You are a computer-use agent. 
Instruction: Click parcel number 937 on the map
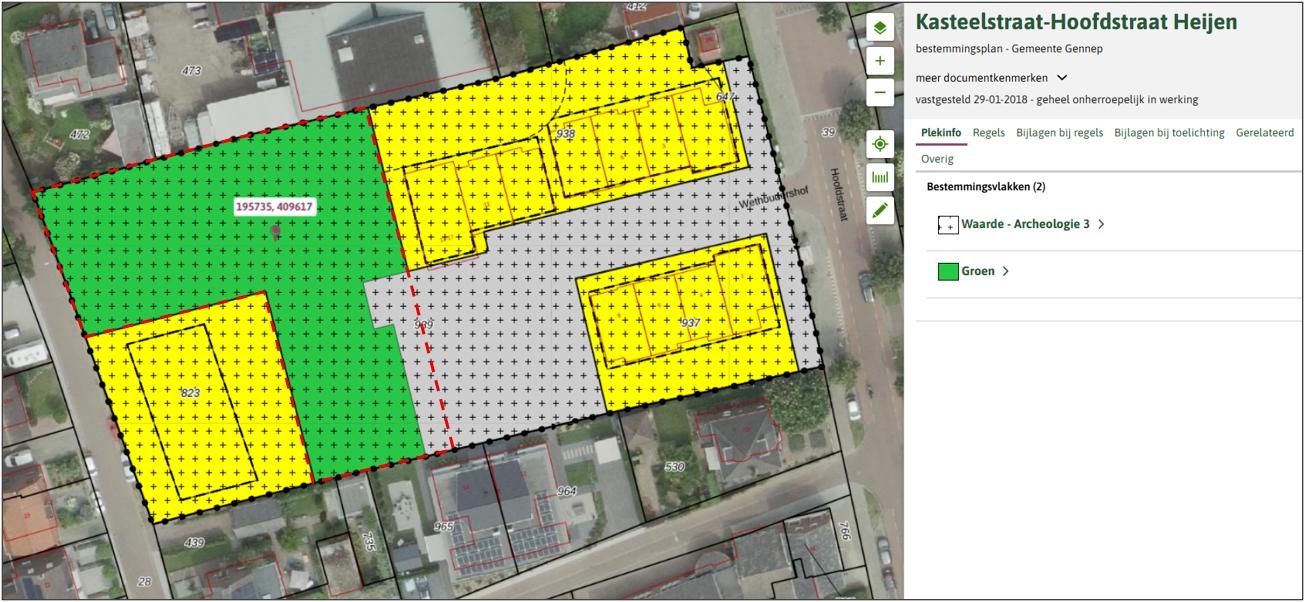tap(690, 323)
